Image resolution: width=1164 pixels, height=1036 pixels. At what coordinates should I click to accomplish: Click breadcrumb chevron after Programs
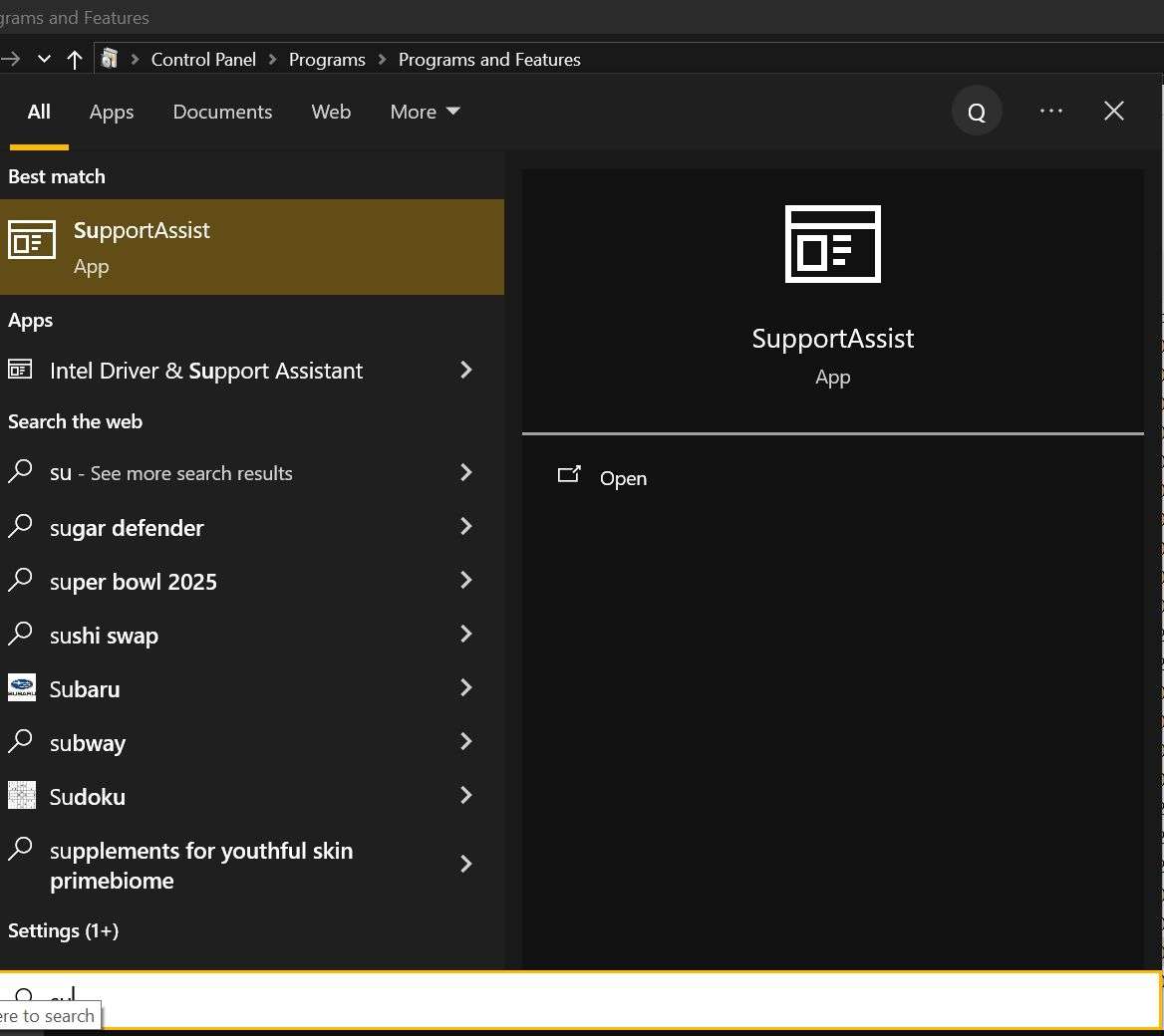(x=383, y=60)
